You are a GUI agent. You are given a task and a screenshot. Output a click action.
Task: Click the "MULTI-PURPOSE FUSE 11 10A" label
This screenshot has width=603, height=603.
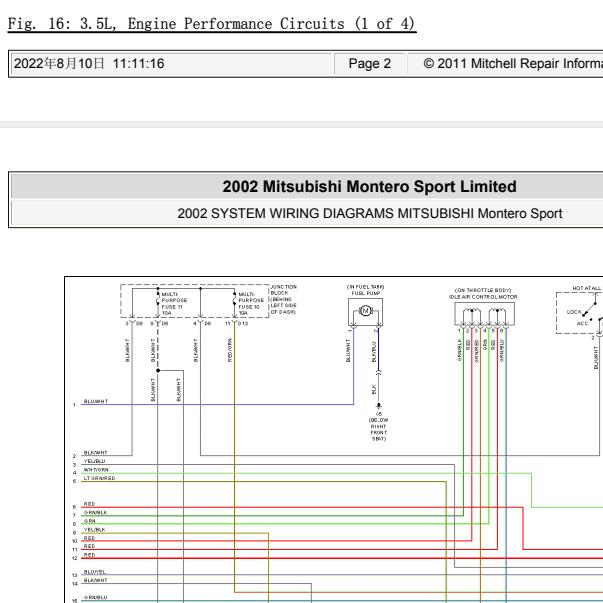point(174,303)
